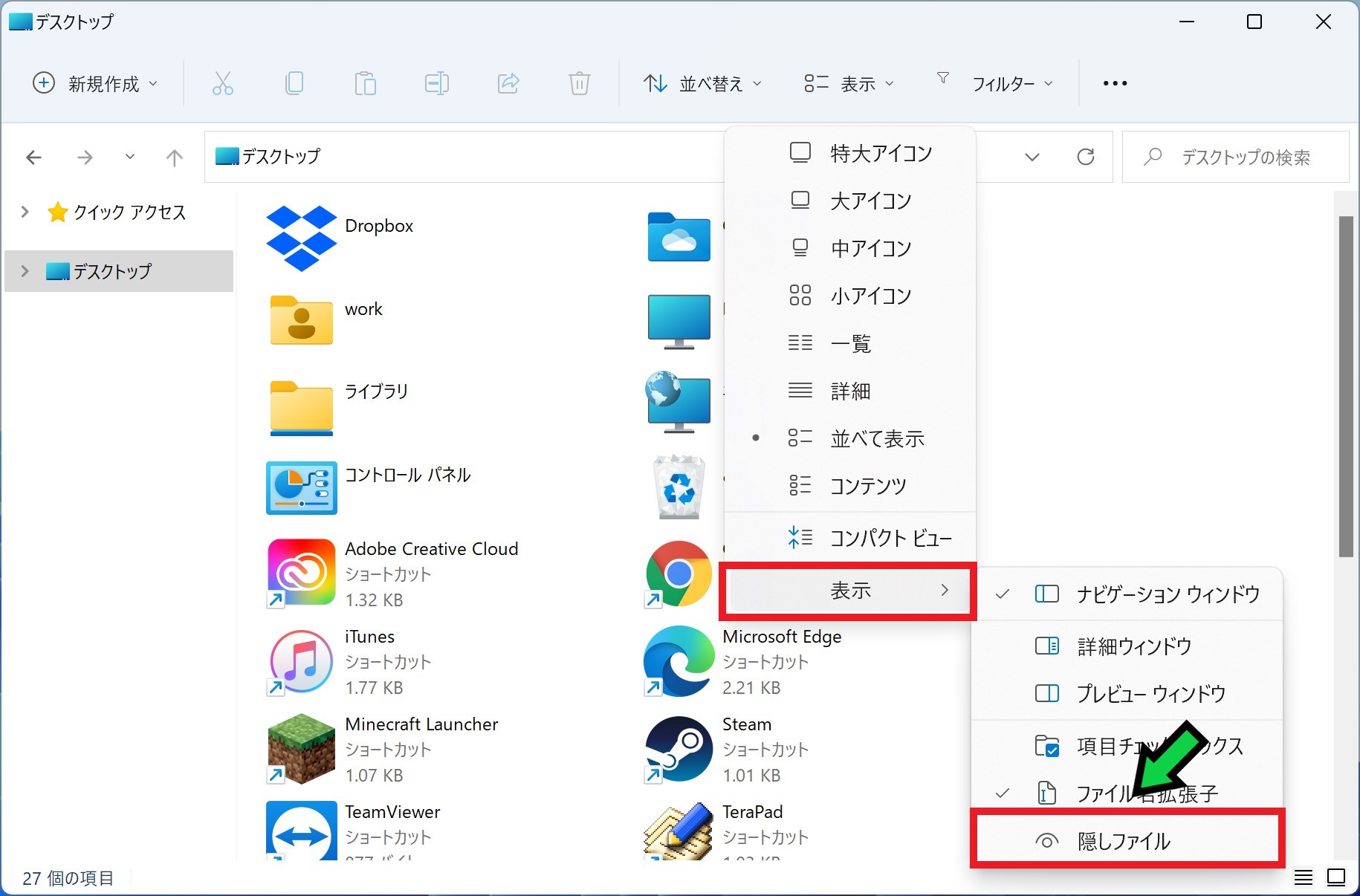Click the Copy icon in toolbar

click(294, 83)
